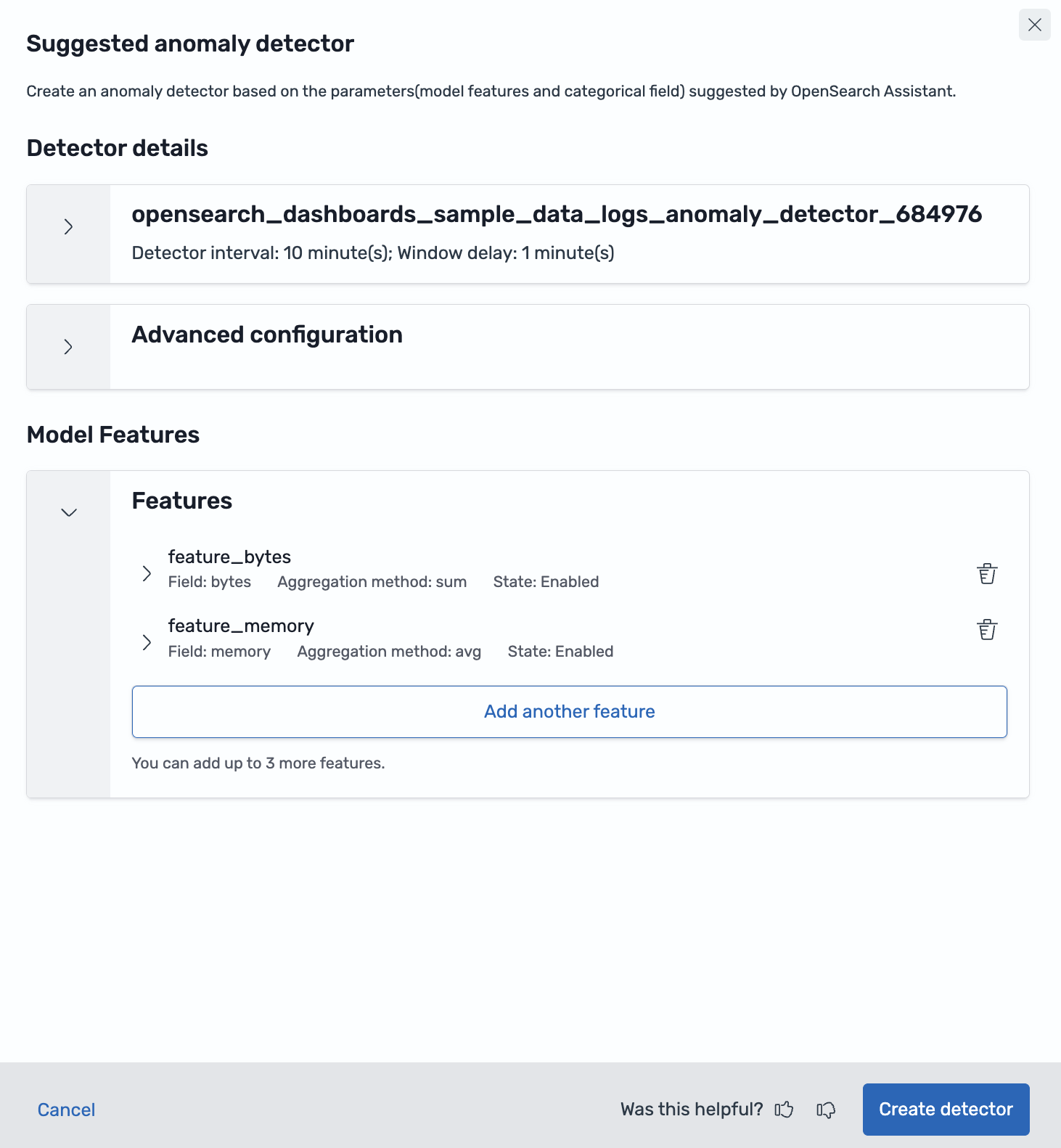Expand feature_memory details arrow
Viewport: 1061px width, 1148px height.
tap(147, 642)
